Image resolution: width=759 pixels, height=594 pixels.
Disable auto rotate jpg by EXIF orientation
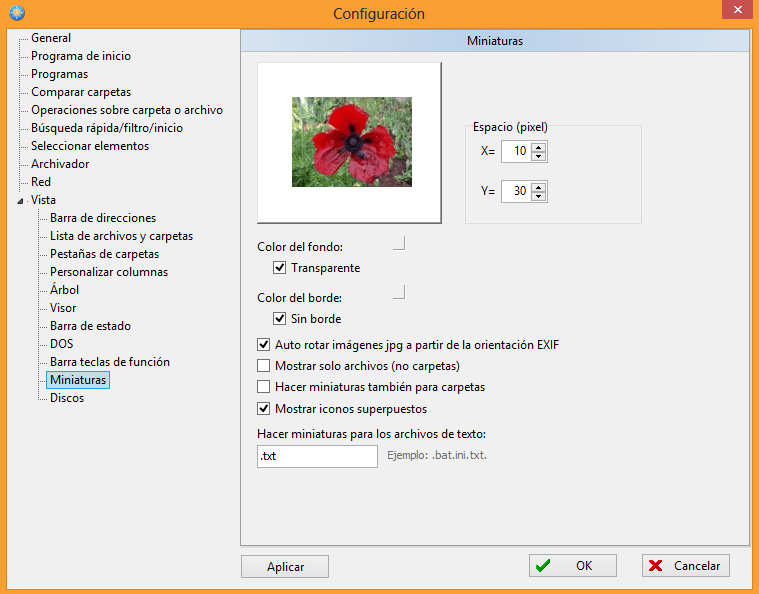263,345
